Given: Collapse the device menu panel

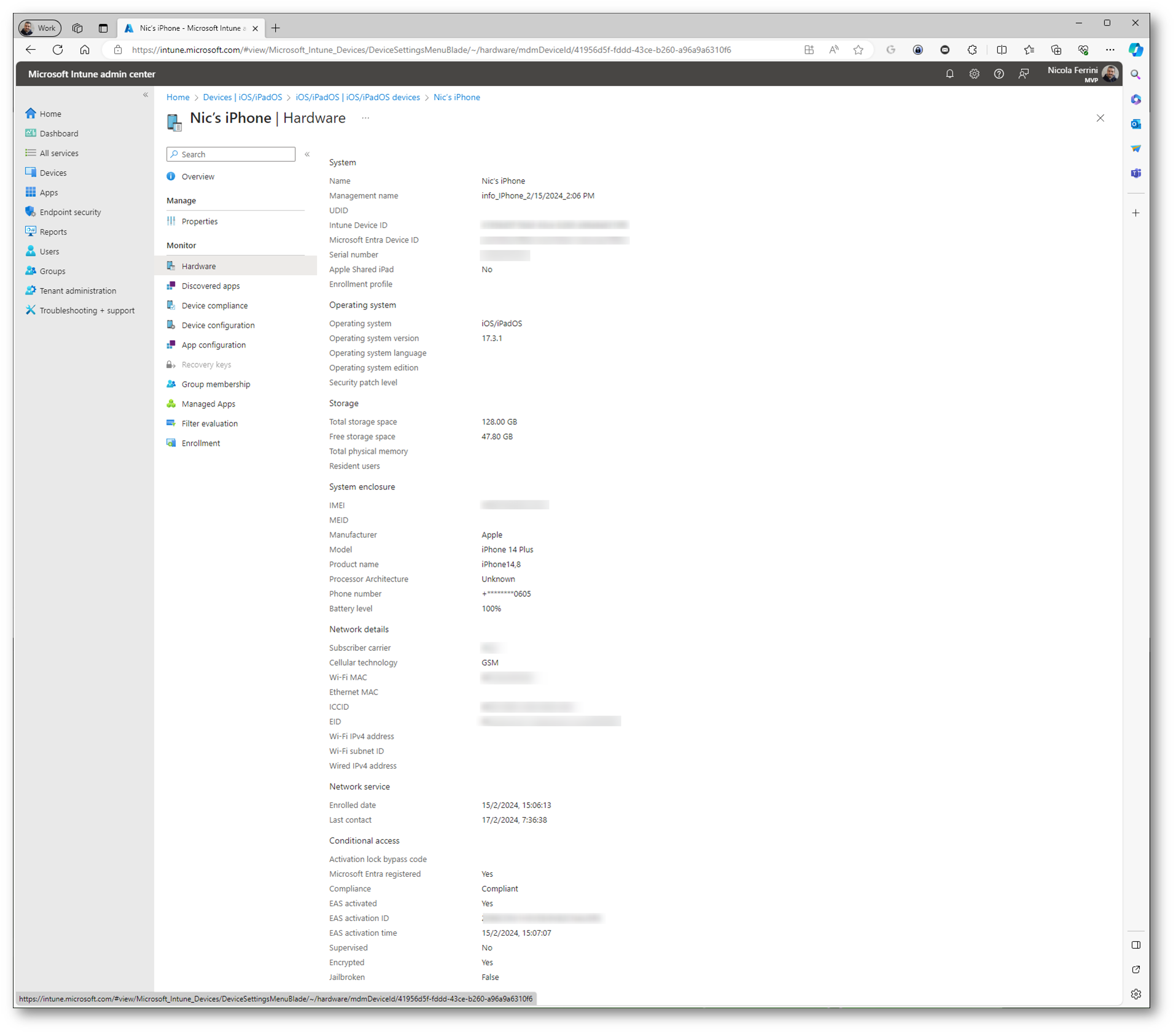Looking at the screenshot, I should (x=307, y=154).
